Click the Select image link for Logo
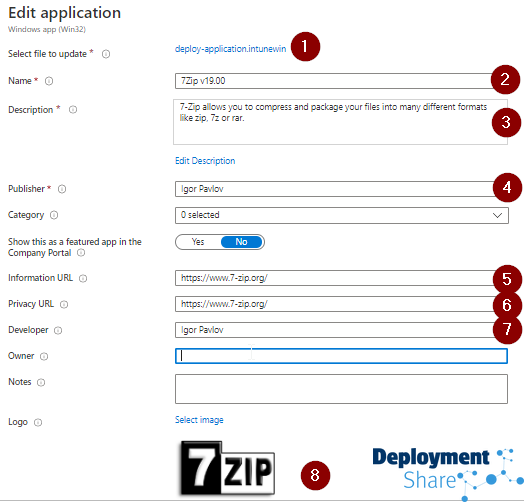The height and width of the screenshot is (502, 524). [199, 420]
